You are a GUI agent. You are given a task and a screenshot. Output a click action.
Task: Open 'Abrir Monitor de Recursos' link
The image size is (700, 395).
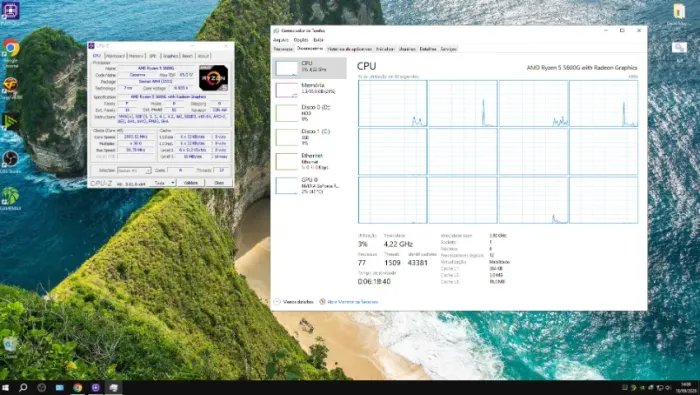click(353, 302)
